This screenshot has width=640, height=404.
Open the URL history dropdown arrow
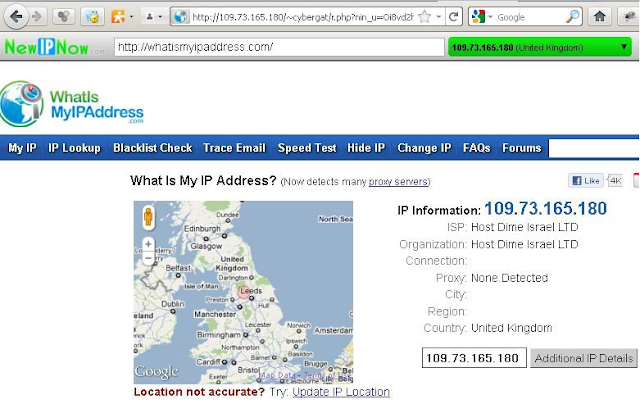click(439, 17)
